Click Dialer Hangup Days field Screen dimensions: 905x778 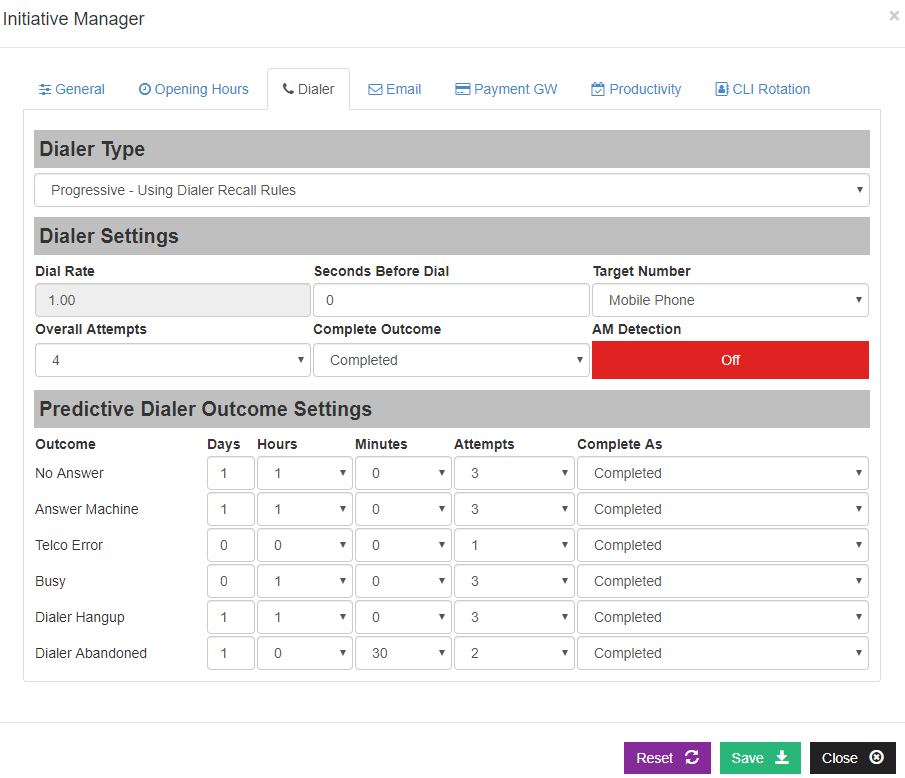[x=231, y=618]
